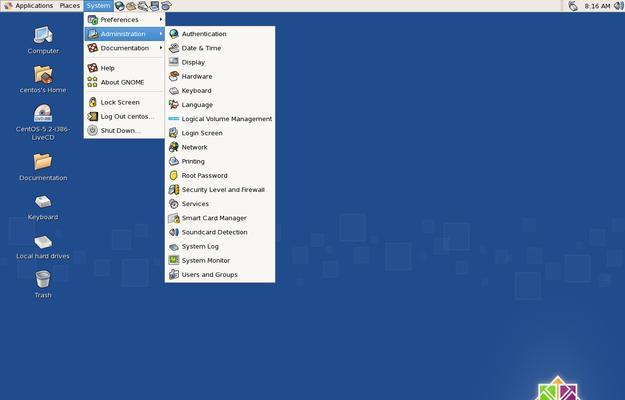The image size is (625, 400).
Task: Select Log Out centos...
Action: (x=125, y=116)
